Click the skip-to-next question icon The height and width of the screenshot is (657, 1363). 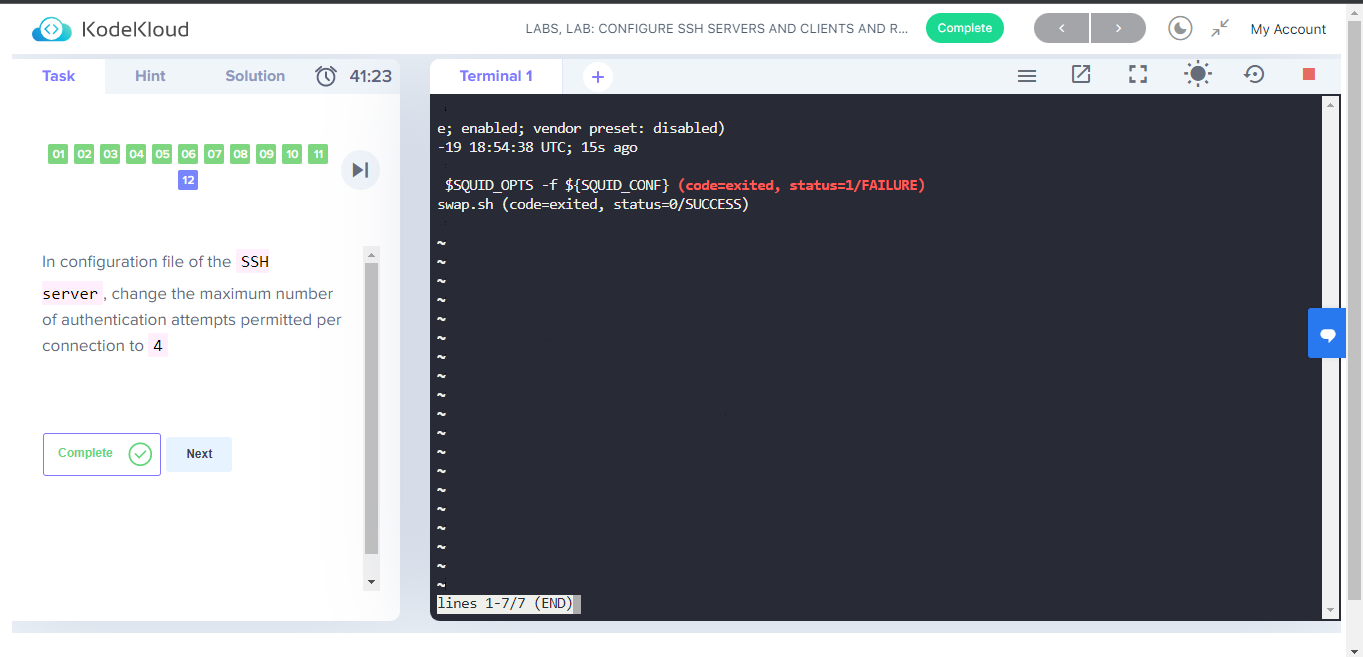click(x=360, y=170)
